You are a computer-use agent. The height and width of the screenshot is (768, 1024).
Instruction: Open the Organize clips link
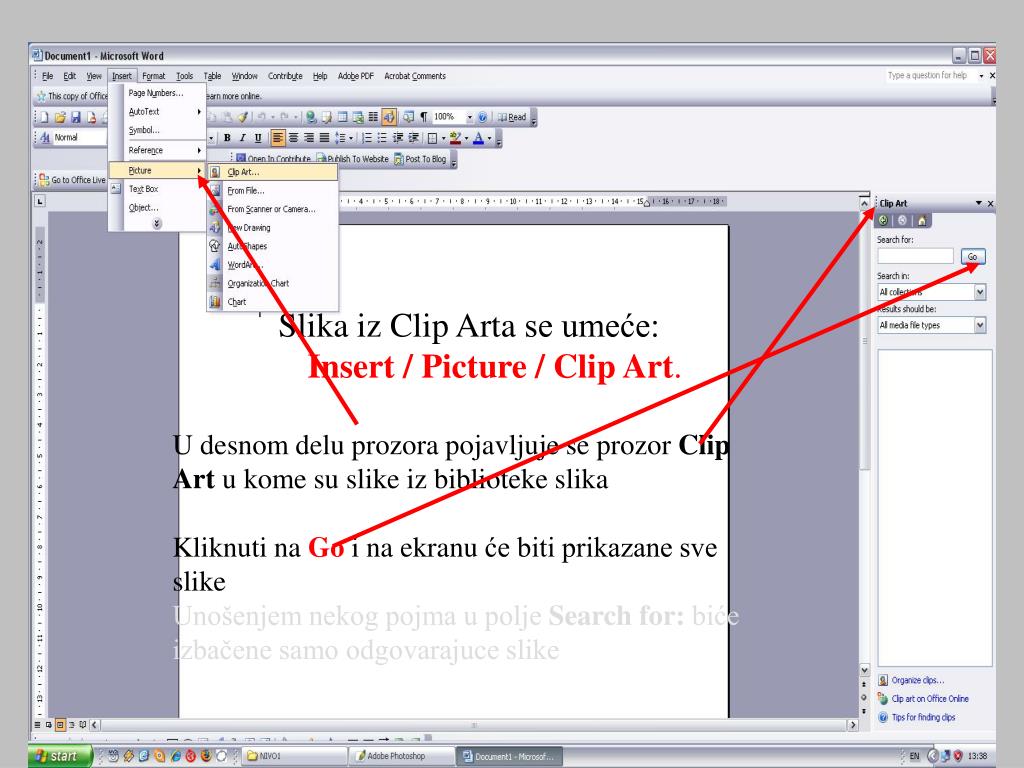point(918,680)
